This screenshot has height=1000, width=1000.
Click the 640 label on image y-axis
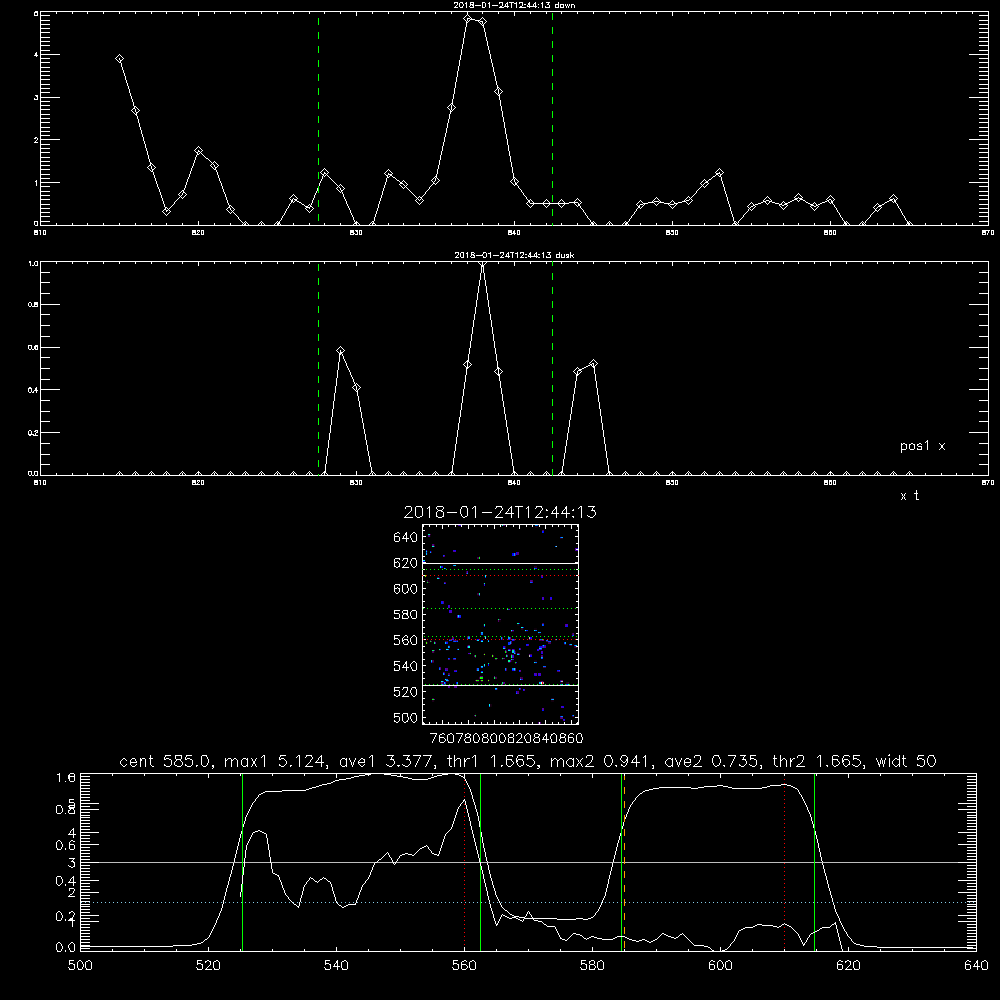pos(406,538)
